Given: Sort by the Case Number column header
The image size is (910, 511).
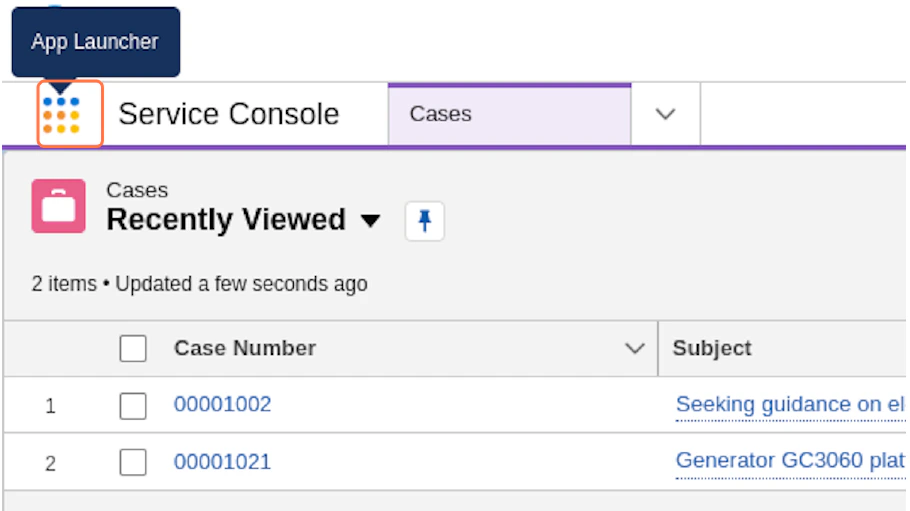Looking at the screenshot, I should point(245,348).
